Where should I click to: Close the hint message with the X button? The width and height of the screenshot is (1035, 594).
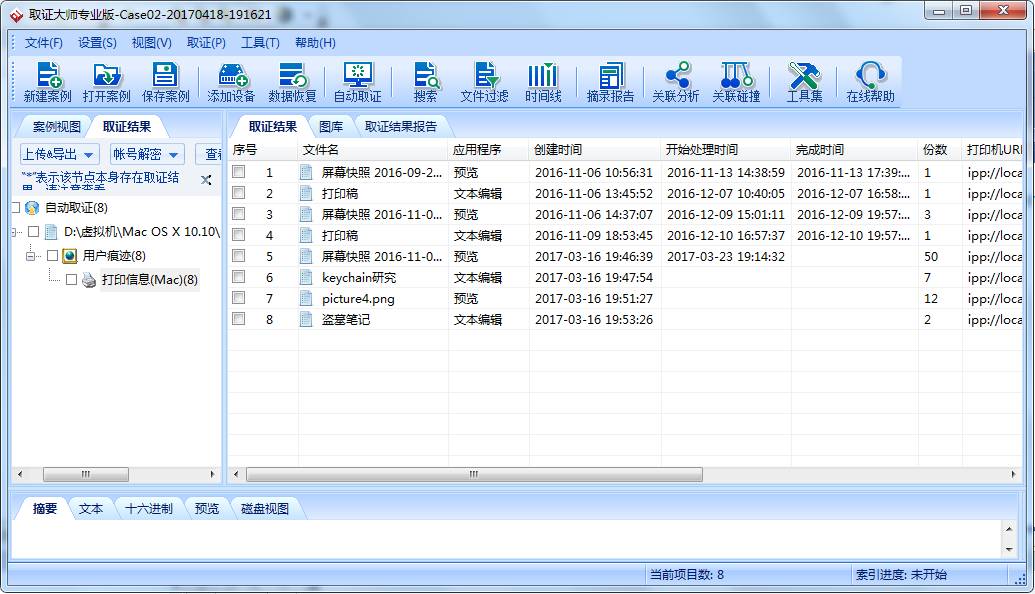click(x=206, y=180)
